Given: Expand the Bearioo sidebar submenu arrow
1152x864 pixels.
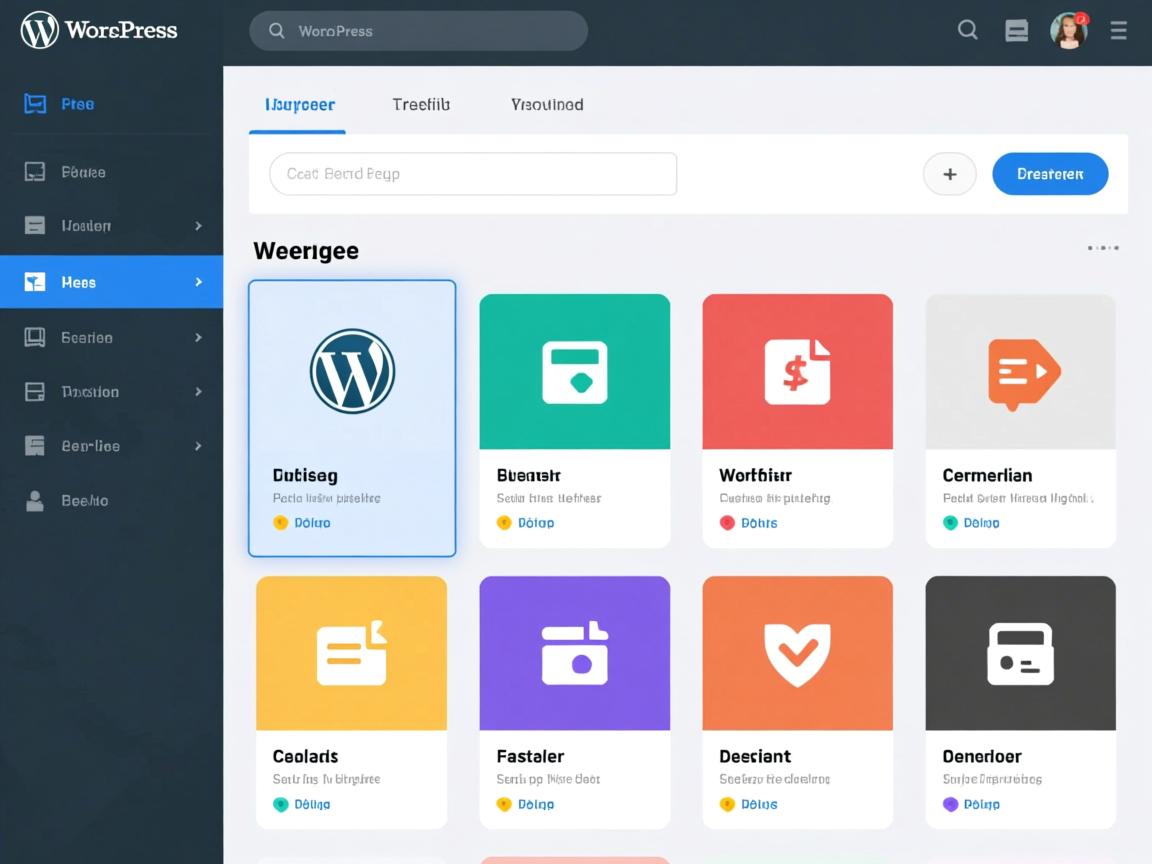Looking at the screenshot, I should pos(198,338).
